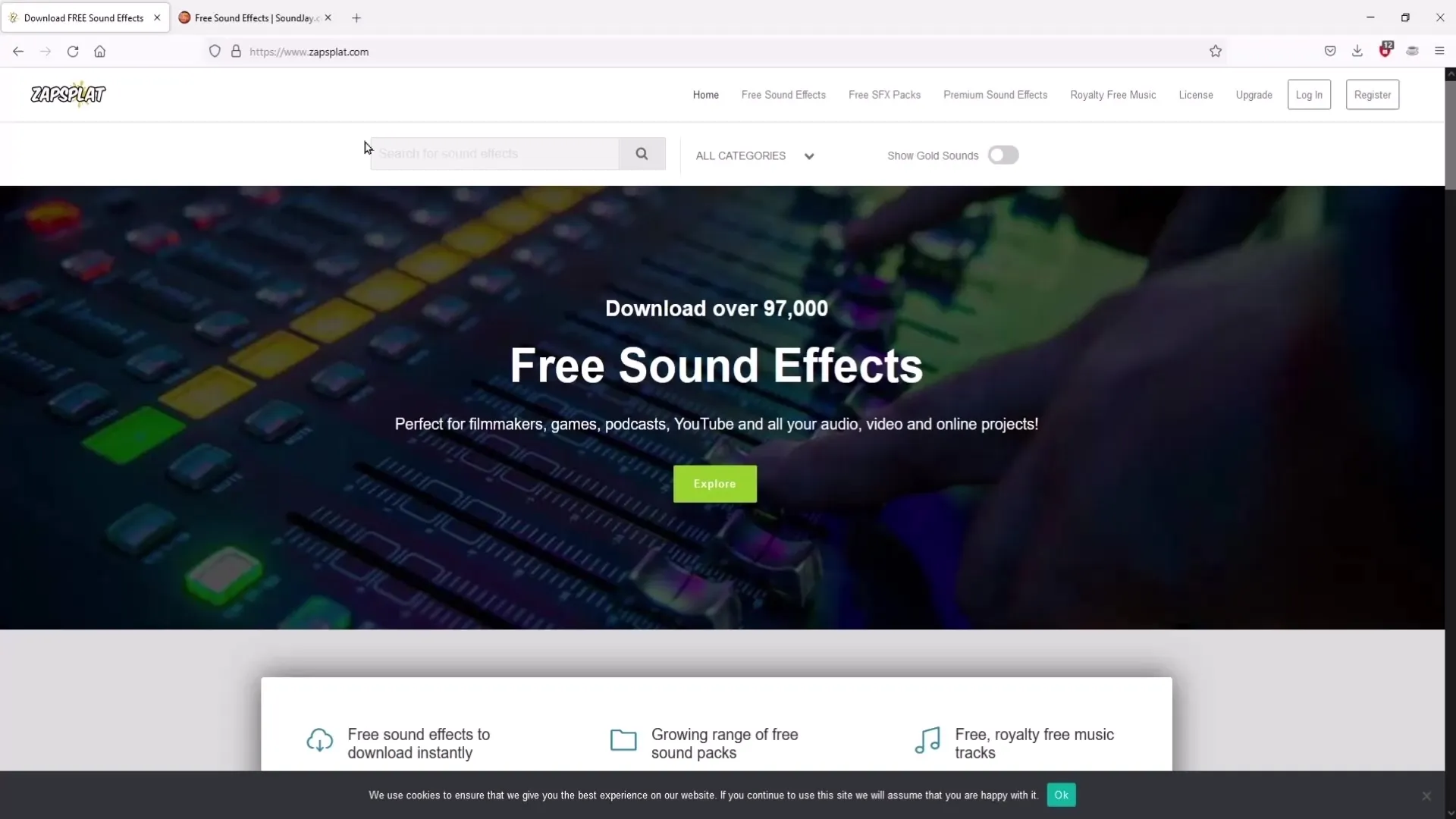Bookmark this page with the star icon

tap(1216, 52)
